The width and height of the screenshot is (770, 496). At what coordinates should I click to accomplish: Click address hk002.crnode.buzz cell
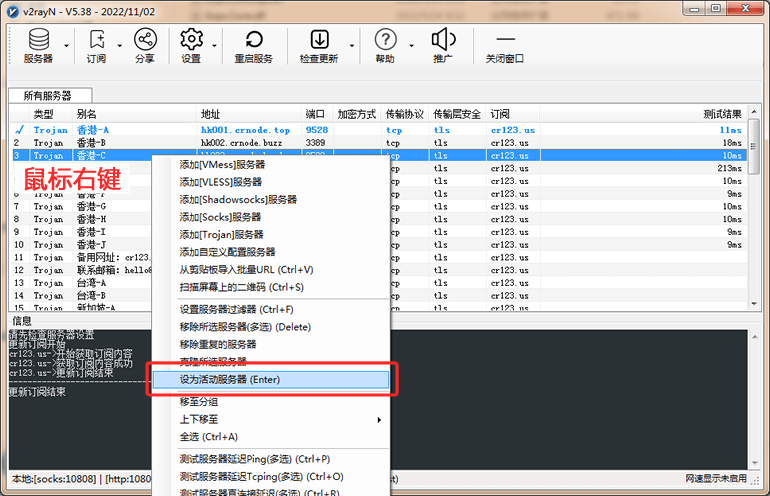pyautogui.click(x=242, y=142)
